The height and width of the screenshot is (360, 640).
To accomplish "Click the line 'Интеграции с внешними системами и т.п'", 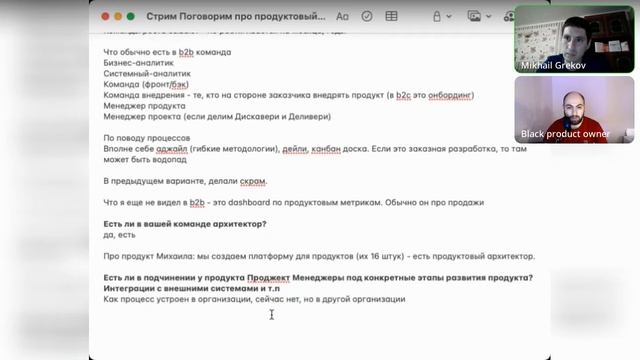I will pos(191,289).
